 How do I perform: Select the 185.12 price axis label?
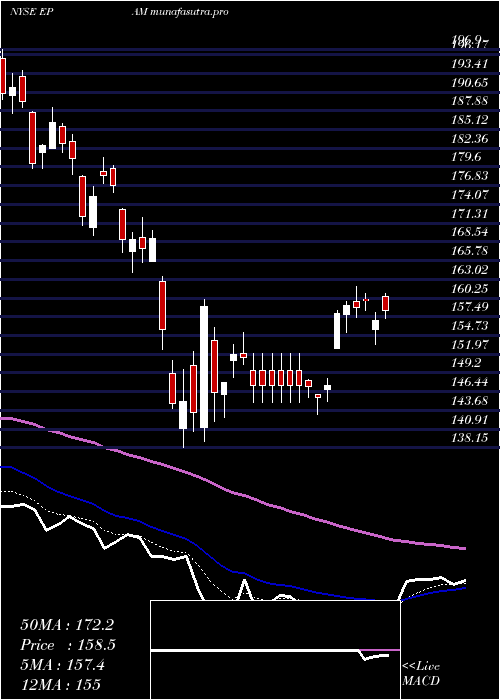[469, 120]
